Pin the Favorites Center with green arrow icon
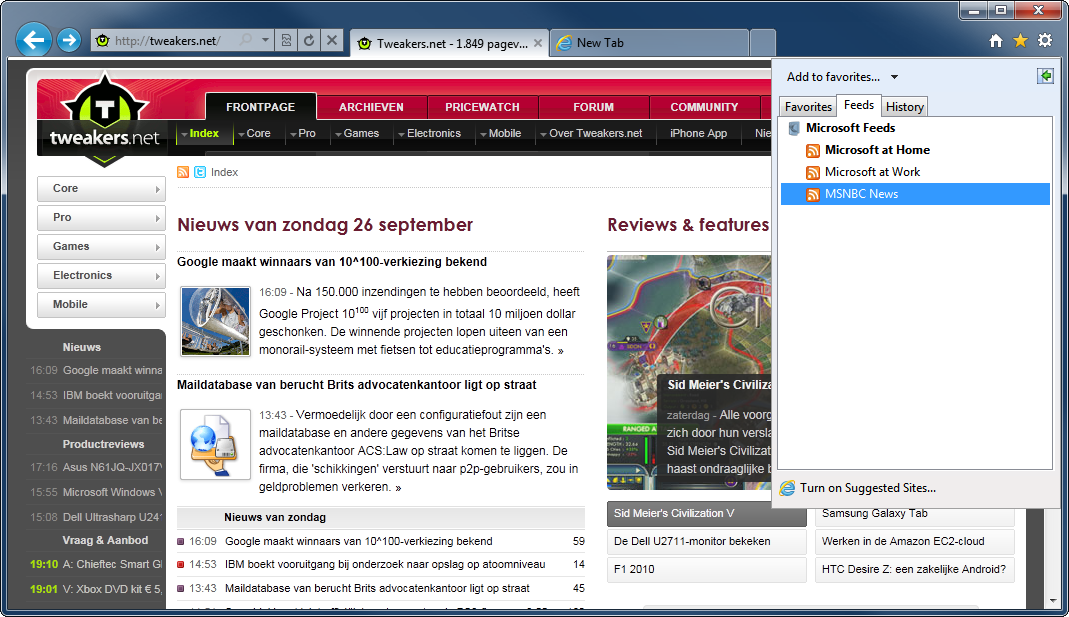1069x617 pixels. point(1045,76)
